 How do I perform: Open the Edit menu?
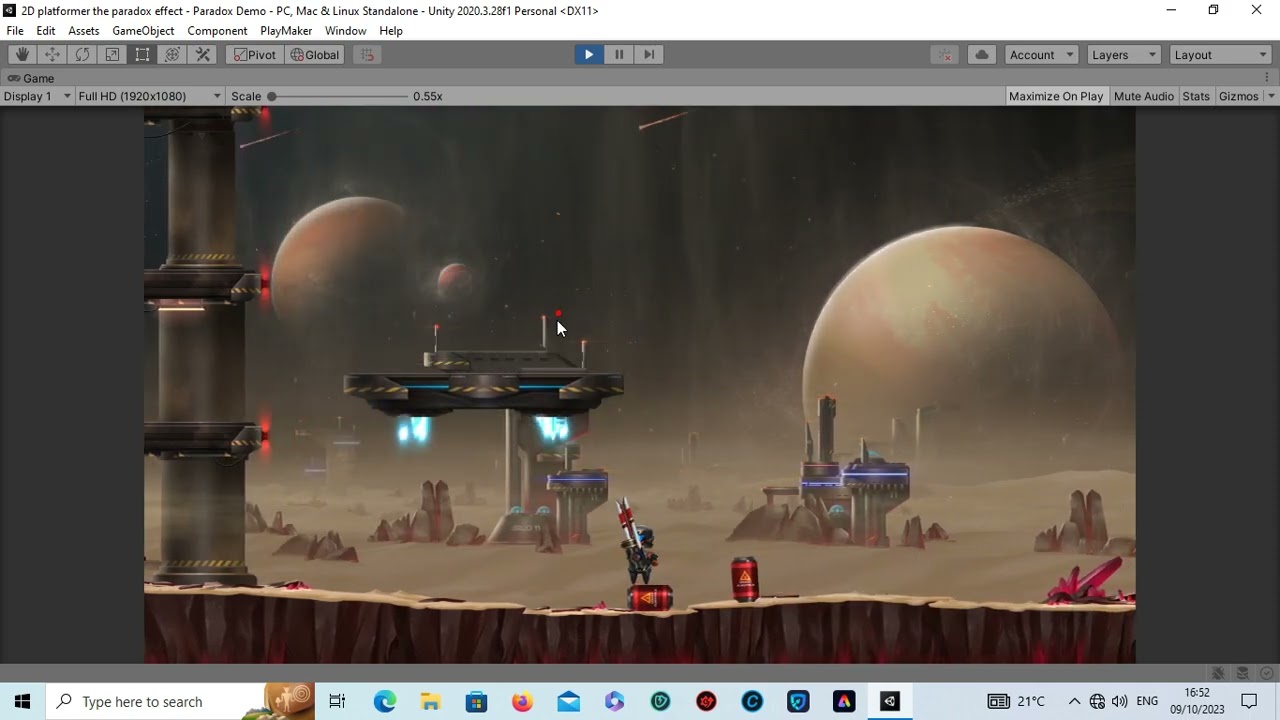pos(46,31)
